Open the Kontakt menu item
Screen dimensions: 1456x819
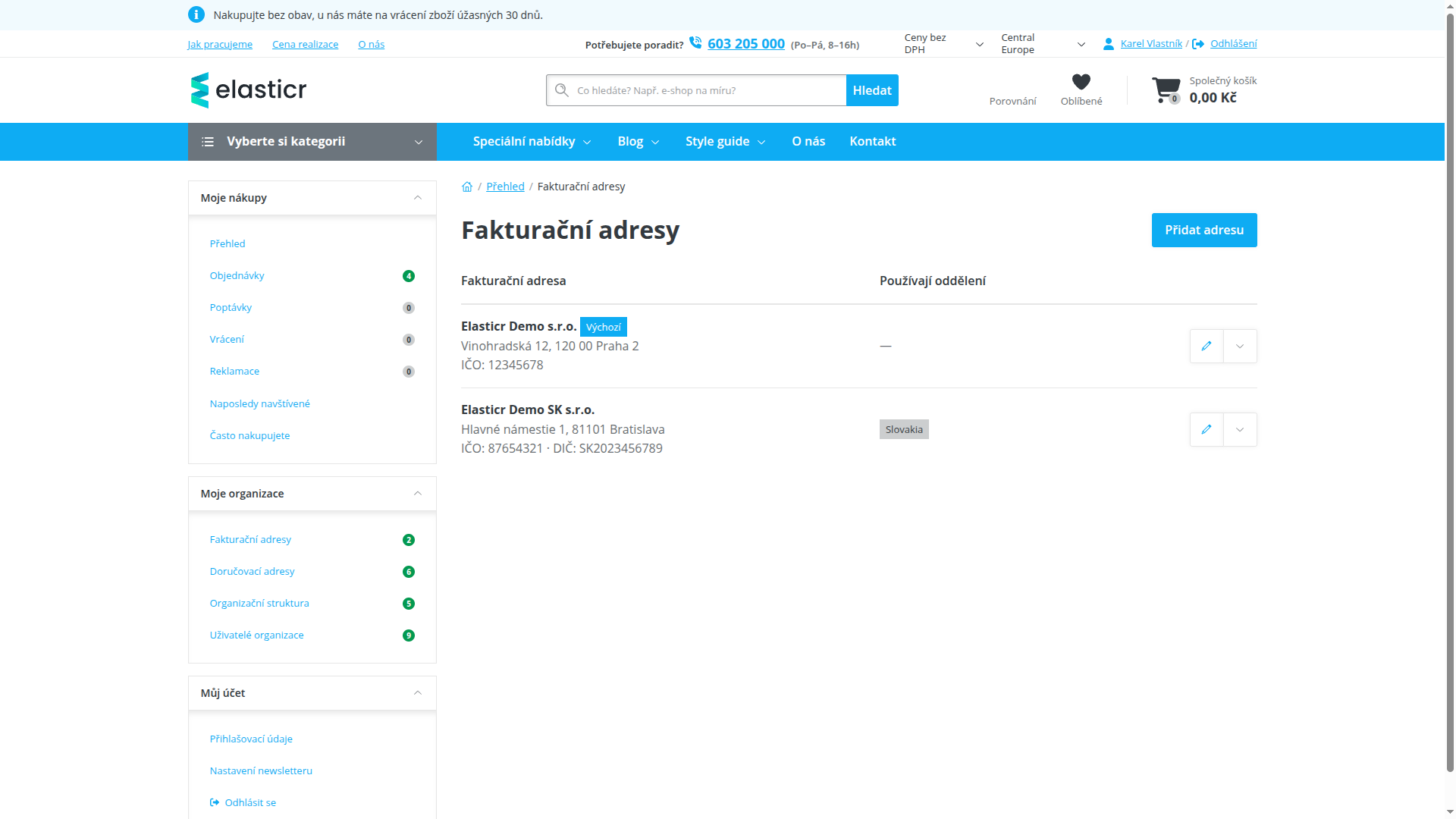(872, 142)
